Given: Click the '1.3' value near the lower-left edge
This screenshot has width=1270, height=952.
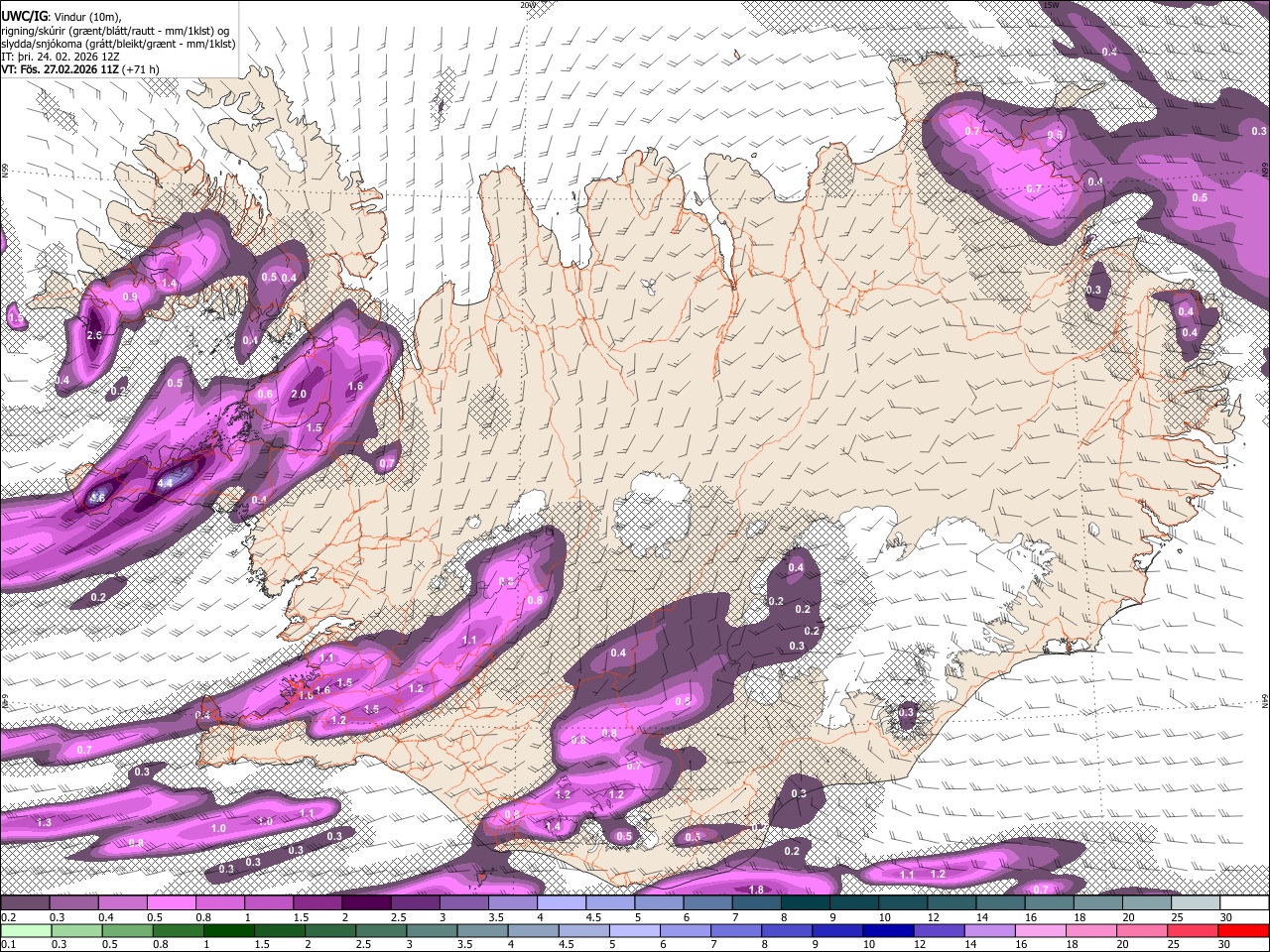Looking at the screenshot, I should coord(44,823).
